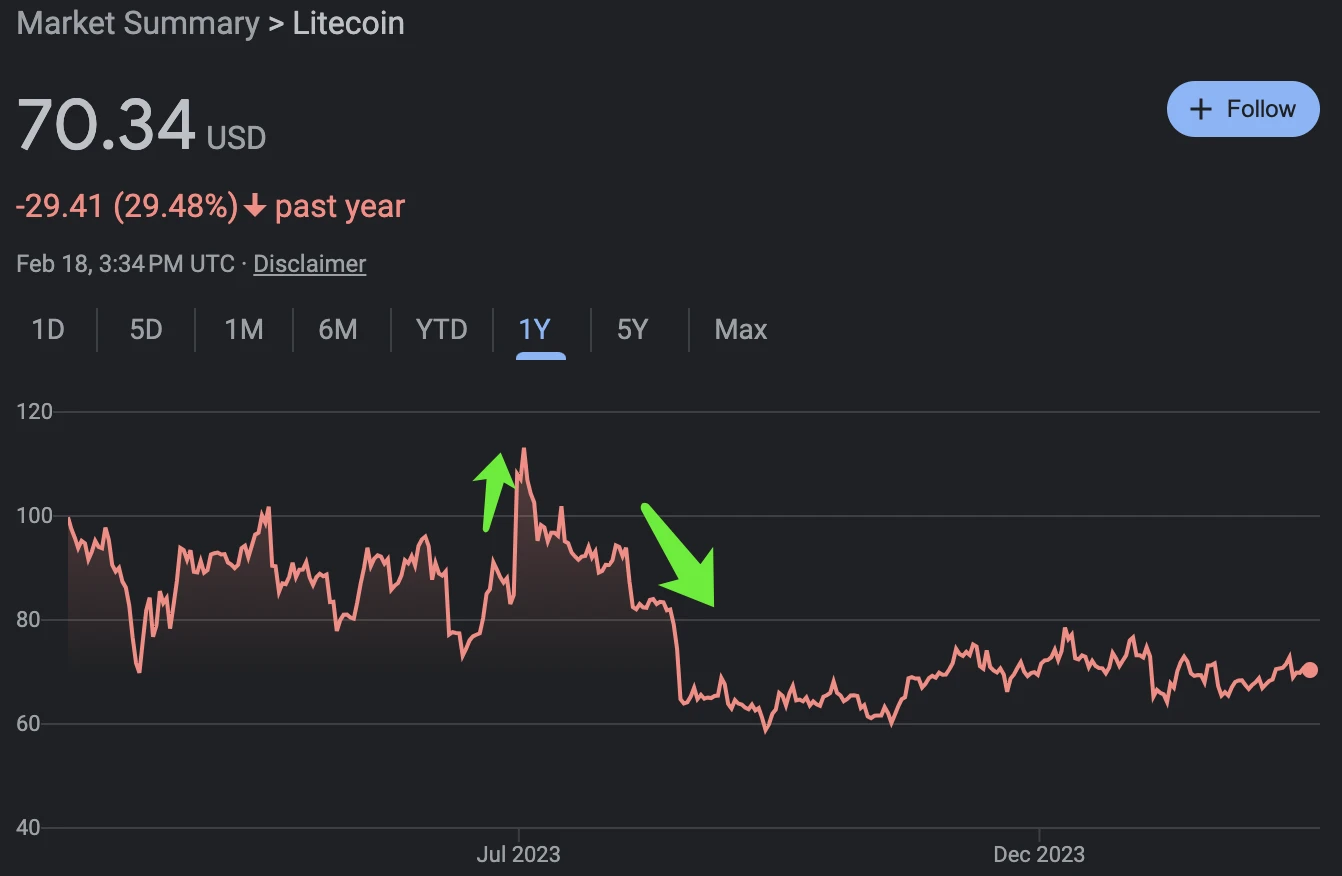The image size is (1342, 876).
Task: Click the Dec 2023 axis label
Action: pyautogui.click(x=1038, y=854)
